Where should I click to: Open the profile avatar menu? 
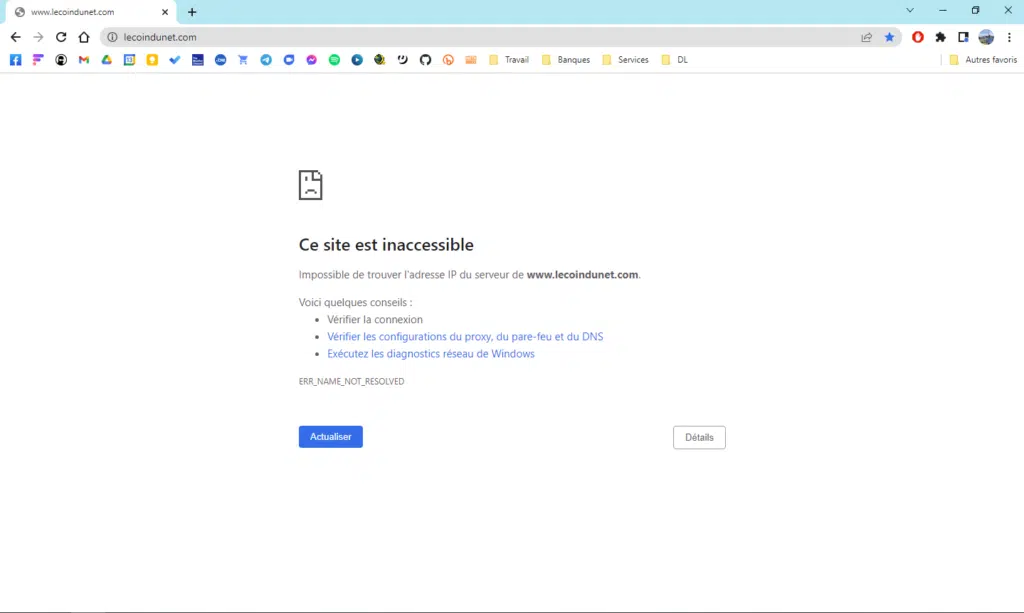pyautogui.click(x=986, y=37)
